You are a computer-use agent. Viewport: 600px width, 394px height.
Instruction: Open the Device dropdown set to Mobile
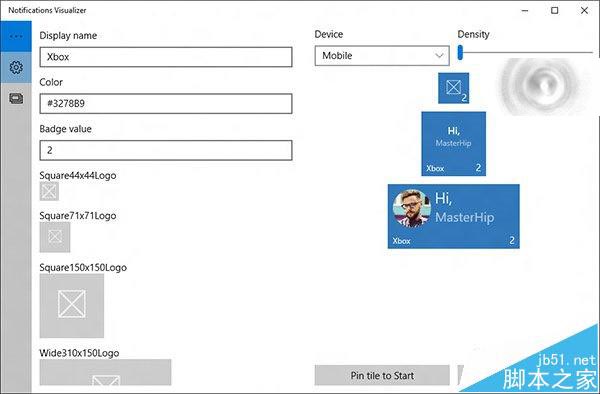pos(382,56)
